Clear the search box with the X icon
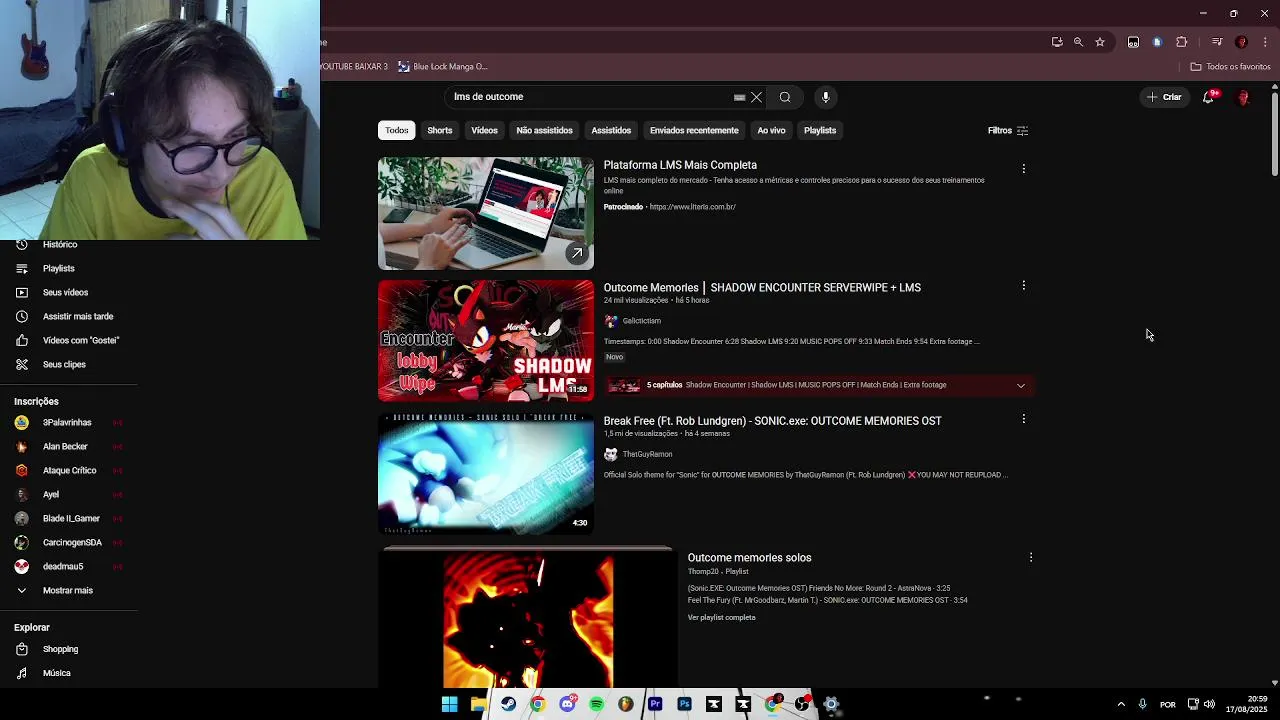Image resolution: width=1280 pixels, height=720 pixels. (756, 97)
